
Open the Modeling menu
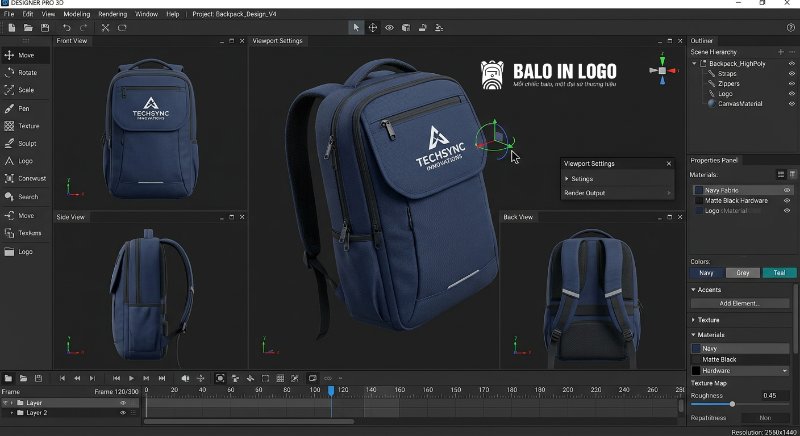click(76, 15)
